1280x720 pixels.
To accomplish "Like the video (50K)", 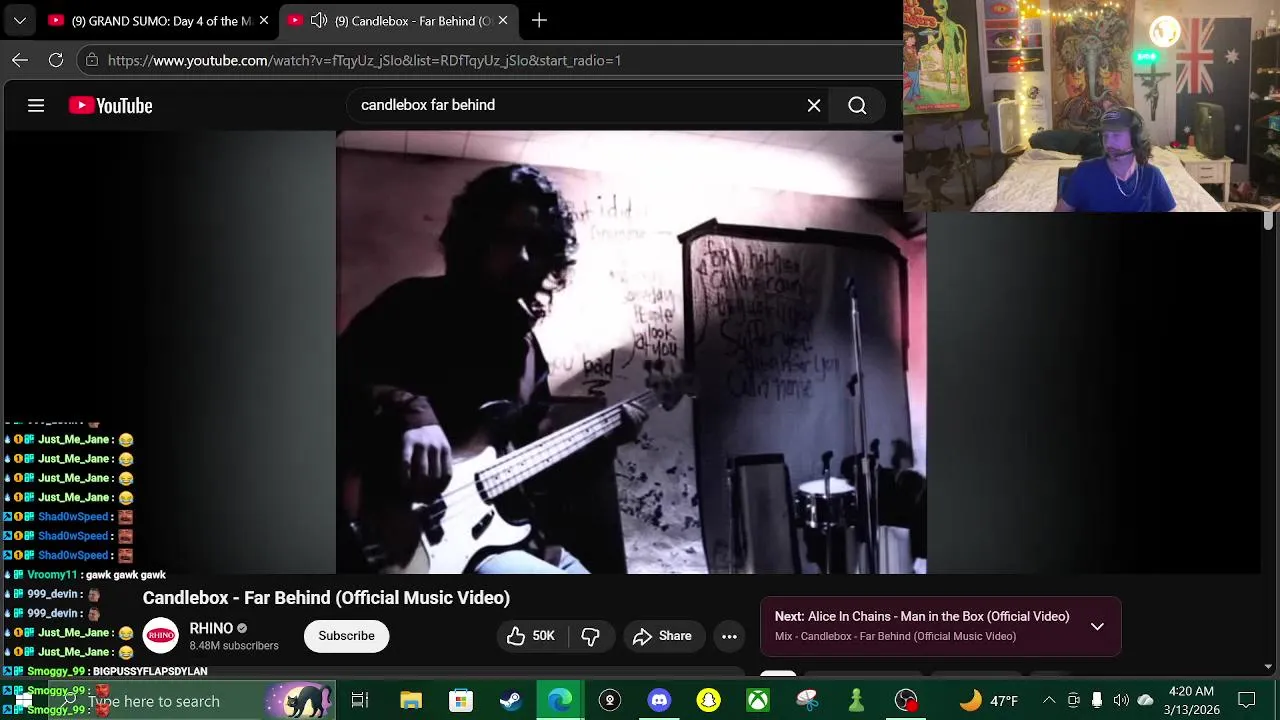I will [x=530, y=636].
